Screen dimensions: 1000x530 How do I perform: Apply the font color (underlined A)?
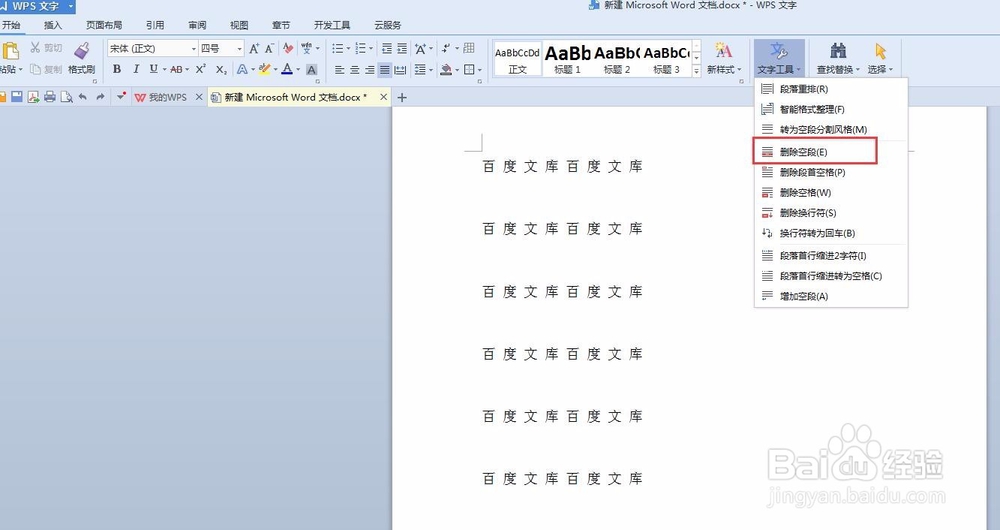pos(287,69)
